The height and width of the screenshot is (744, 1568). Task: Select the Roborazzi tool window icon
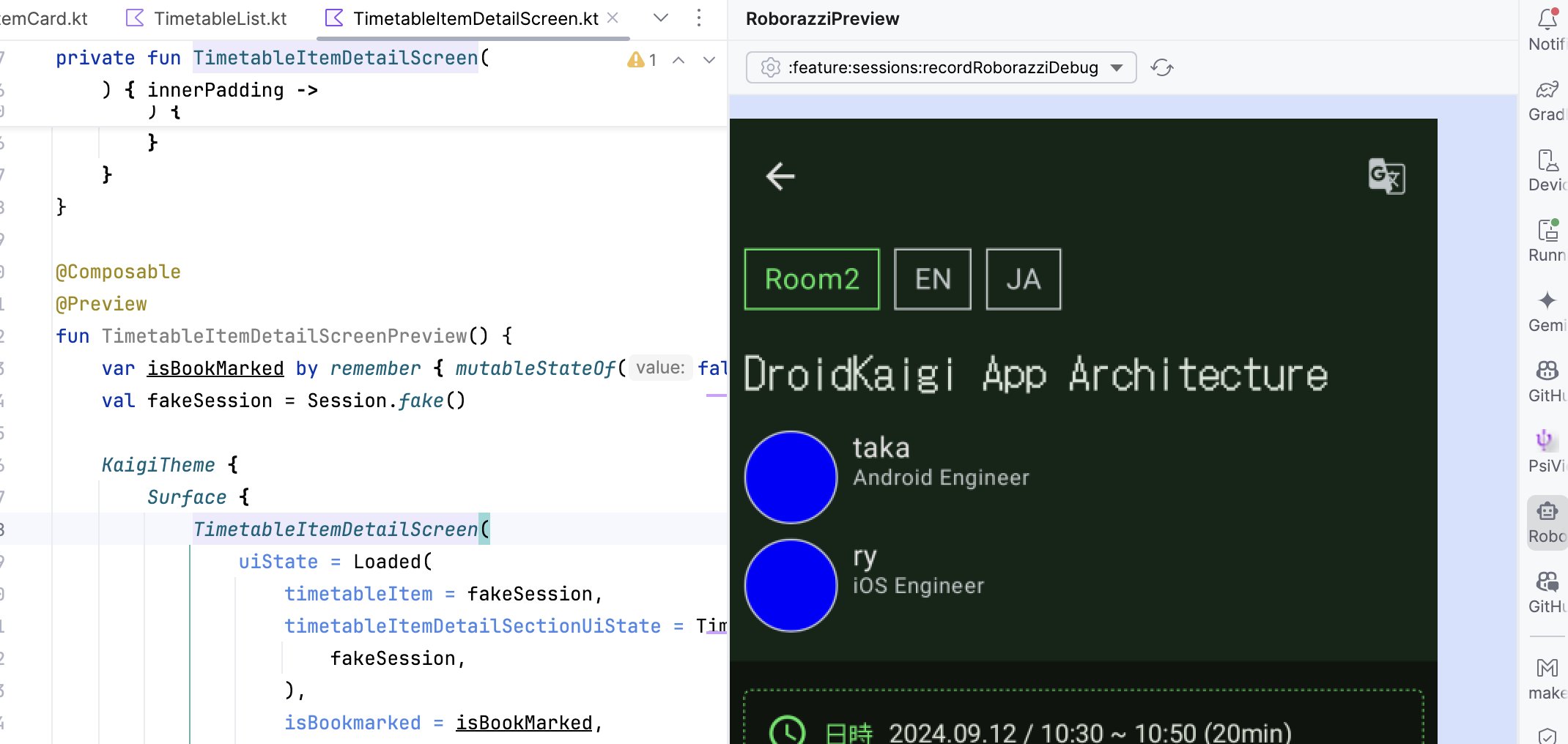click(1547, 521)
